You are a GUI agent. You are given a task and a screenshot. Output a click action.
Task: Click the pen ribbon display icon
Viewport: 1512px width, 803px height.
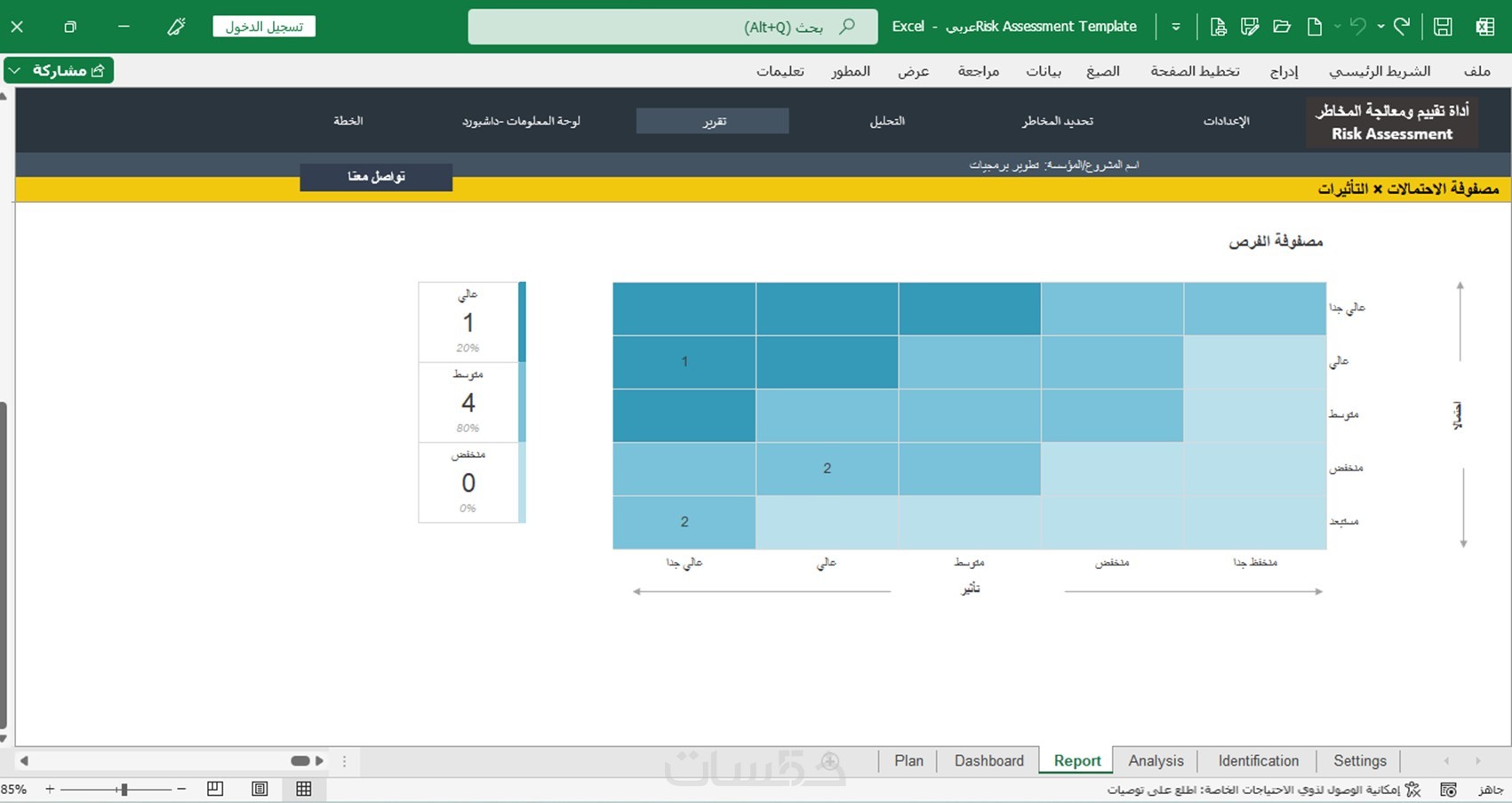click(x=176, y=27)
